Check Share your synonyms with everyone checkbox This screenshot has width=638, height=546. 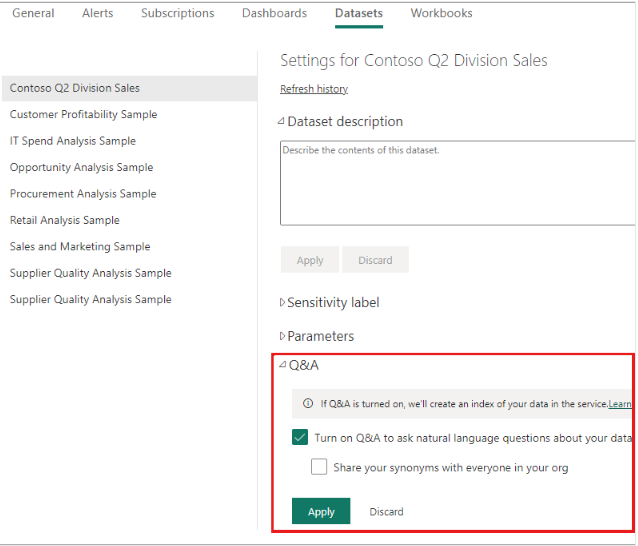tap(319, 467)
